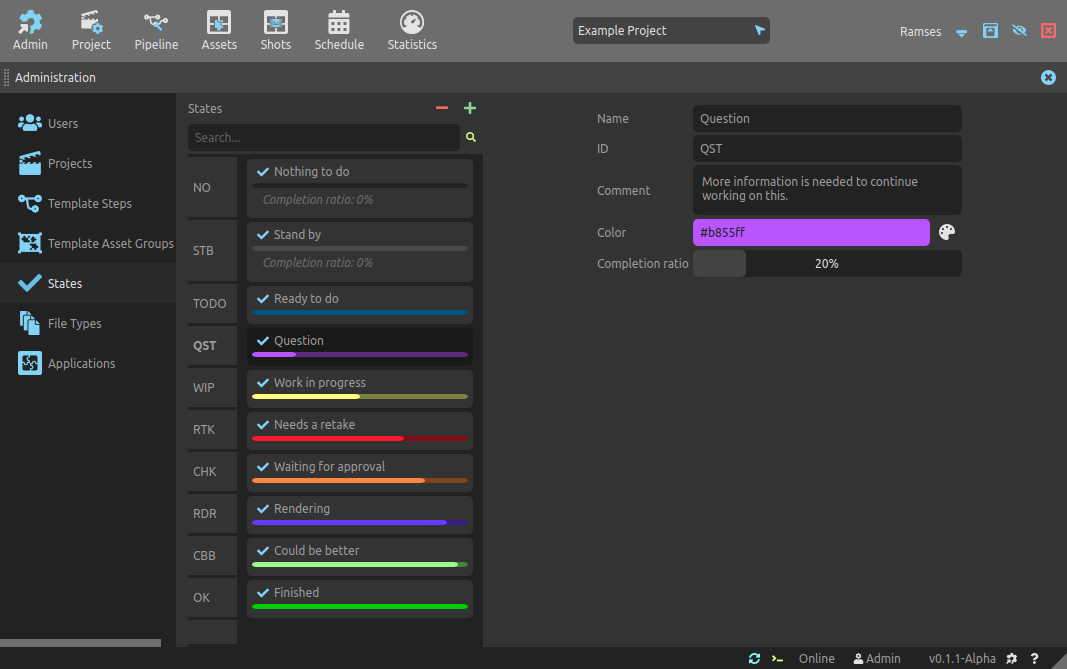The image size is (1067, 669).
Task: Click the red minus remove state icon
Action: pyautogui.click(x=442, y=108)
